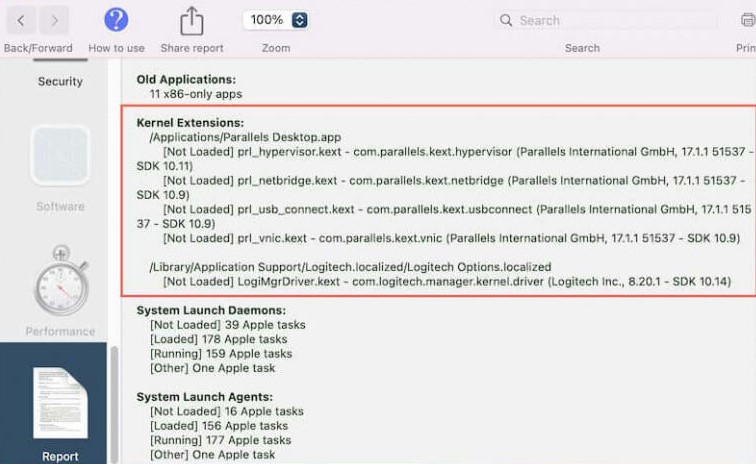Open the Zoom 100% stepper dropdown
Viewport: 756px width, 464px height.
(299, 20)
